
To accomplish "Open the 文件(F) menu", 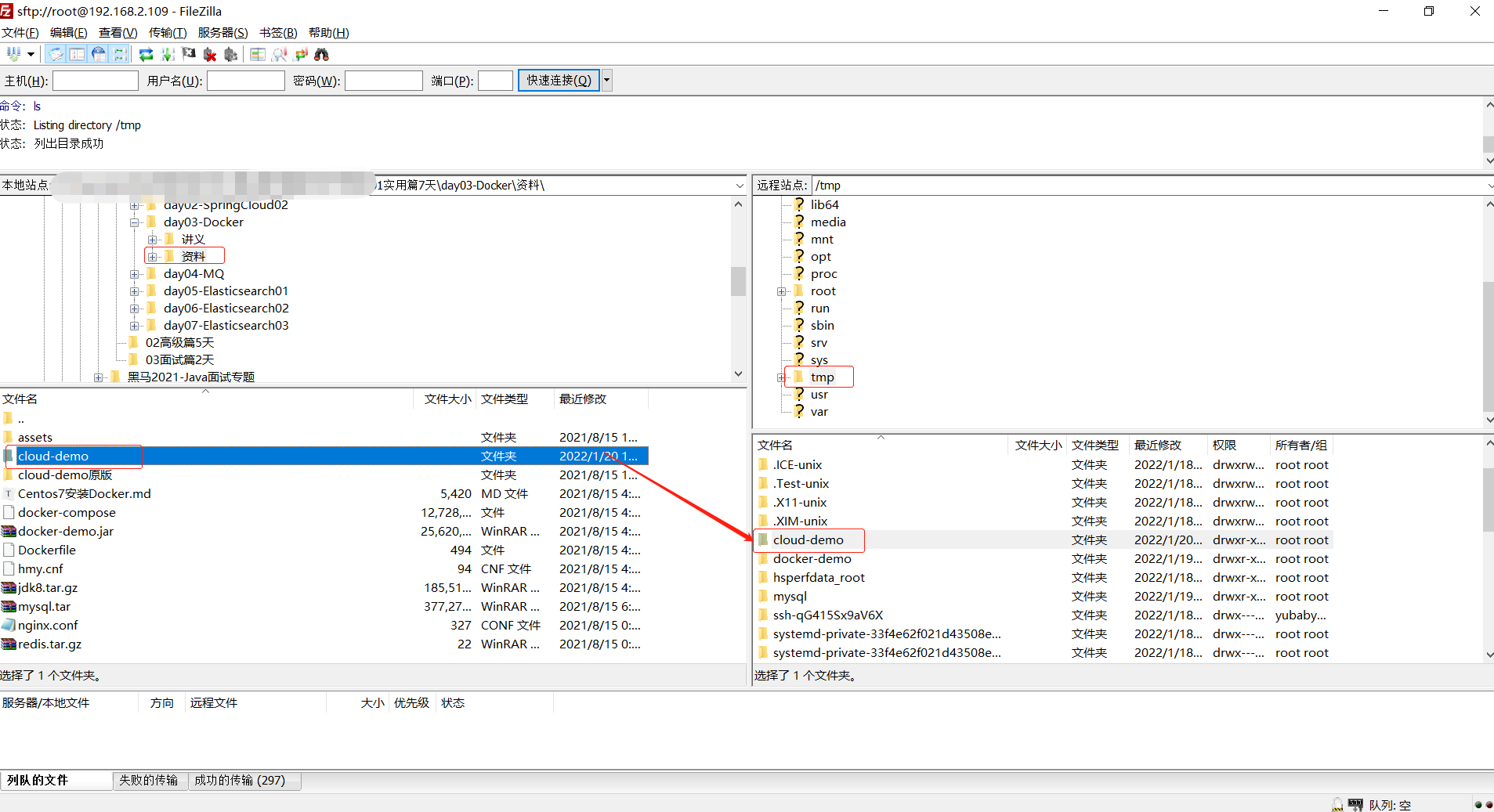I will click(x=20, y=32).
